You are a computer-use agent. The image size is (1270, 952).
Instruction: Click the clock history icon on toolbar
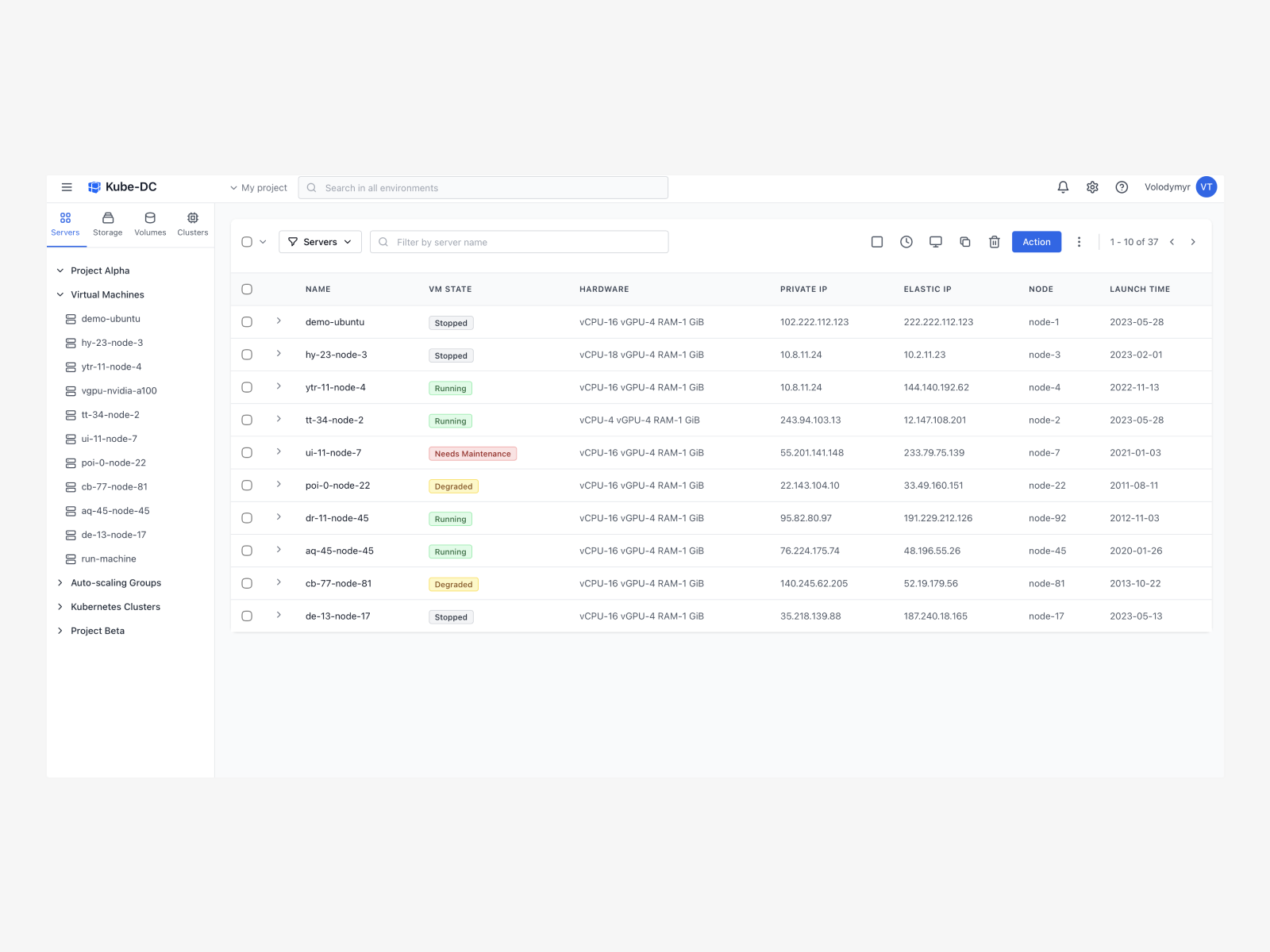point(906,241)
